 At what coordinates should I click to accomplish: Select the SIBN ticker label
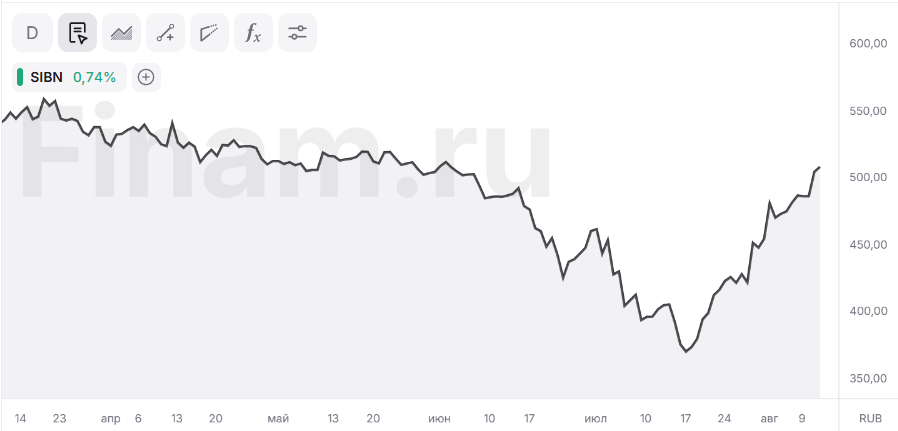click(46, 77)
